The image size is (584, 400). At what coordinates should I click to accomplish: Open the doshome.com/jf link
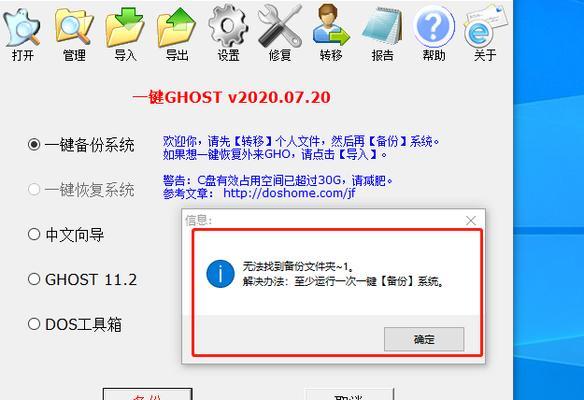(x=289, y=193)
